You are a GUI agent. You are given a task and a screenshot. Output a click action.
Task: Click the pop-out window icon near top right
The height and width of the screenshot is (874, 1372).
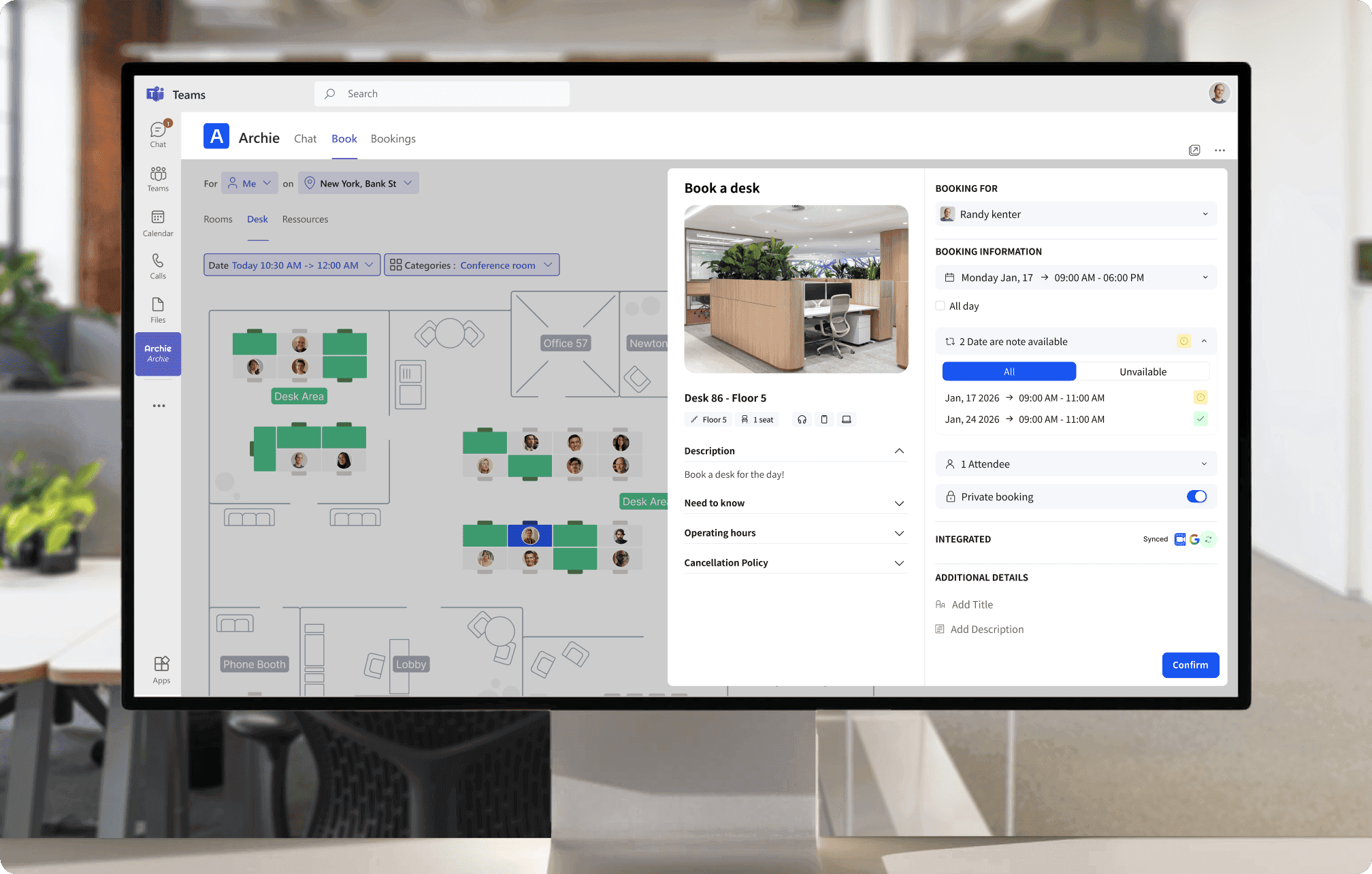tap(1194, 150)
